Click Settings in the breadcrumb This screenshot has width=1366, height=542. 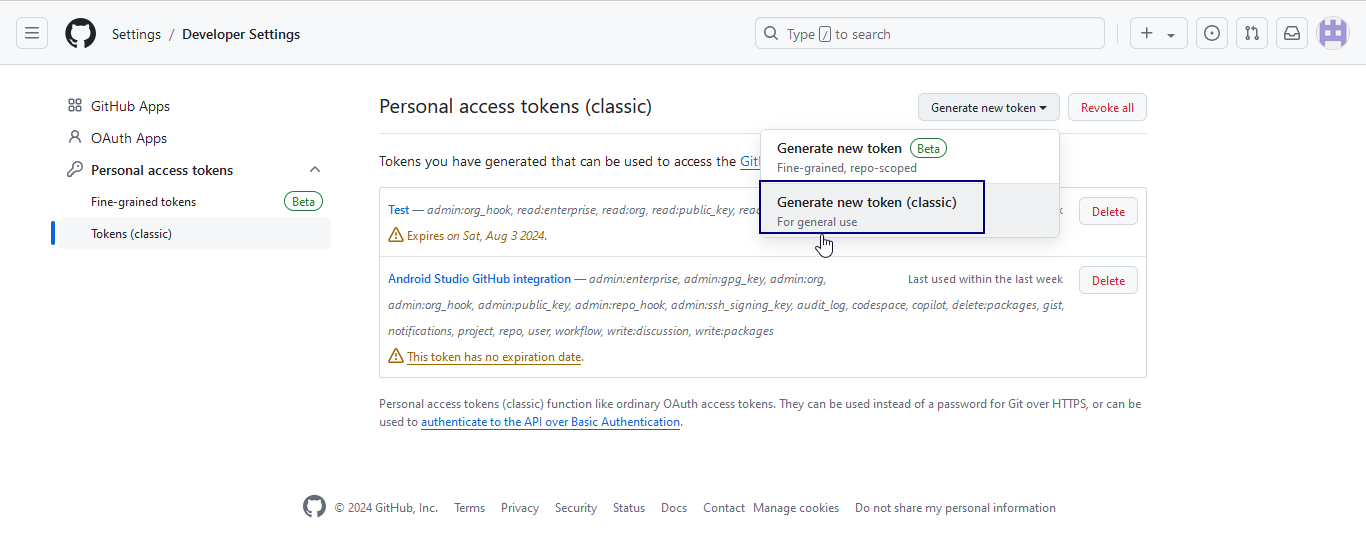[x=136, y=34]
